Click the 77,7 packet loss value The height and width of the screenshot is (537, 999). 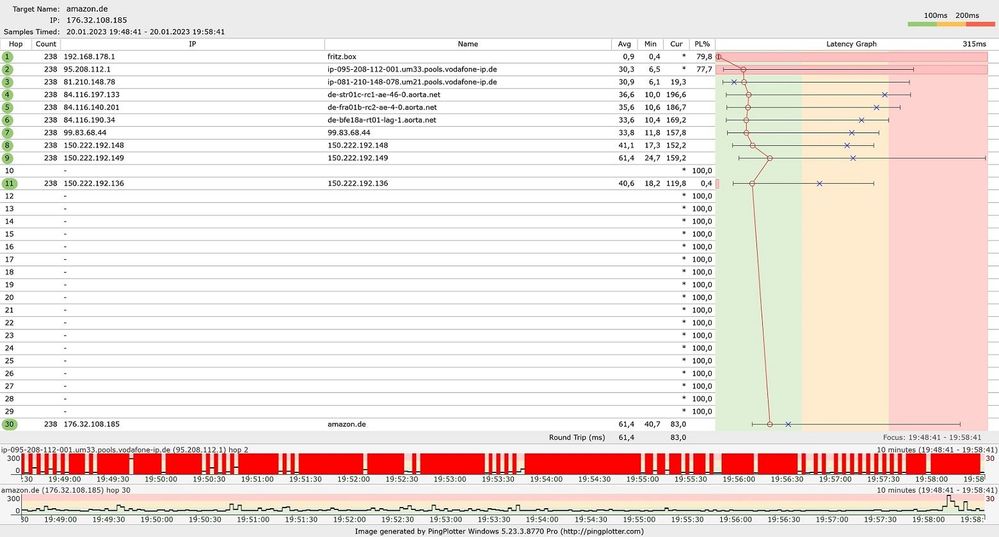tap(704, 69)
